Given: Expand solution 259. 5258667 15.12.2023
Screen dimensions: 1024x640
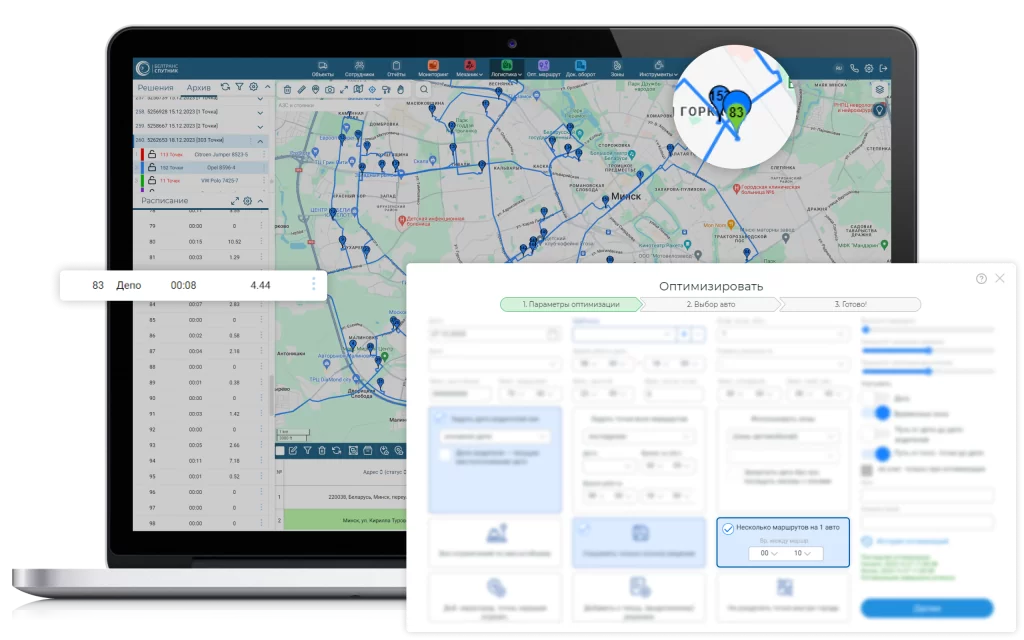Looking at the screenshot, I should click(260, 127).
